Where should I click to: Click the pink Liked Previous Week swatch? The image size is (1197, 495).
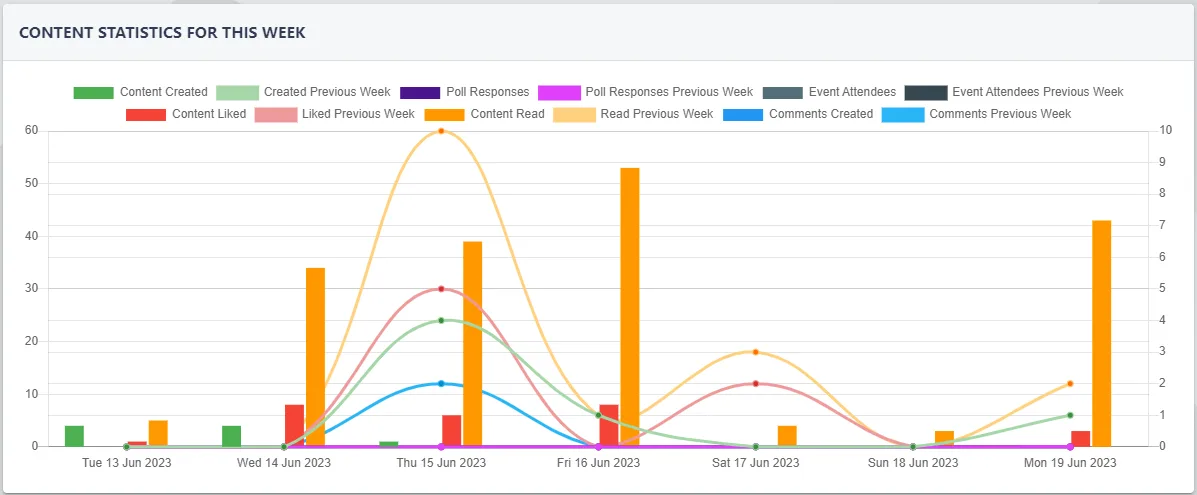(x=276, y=115)
